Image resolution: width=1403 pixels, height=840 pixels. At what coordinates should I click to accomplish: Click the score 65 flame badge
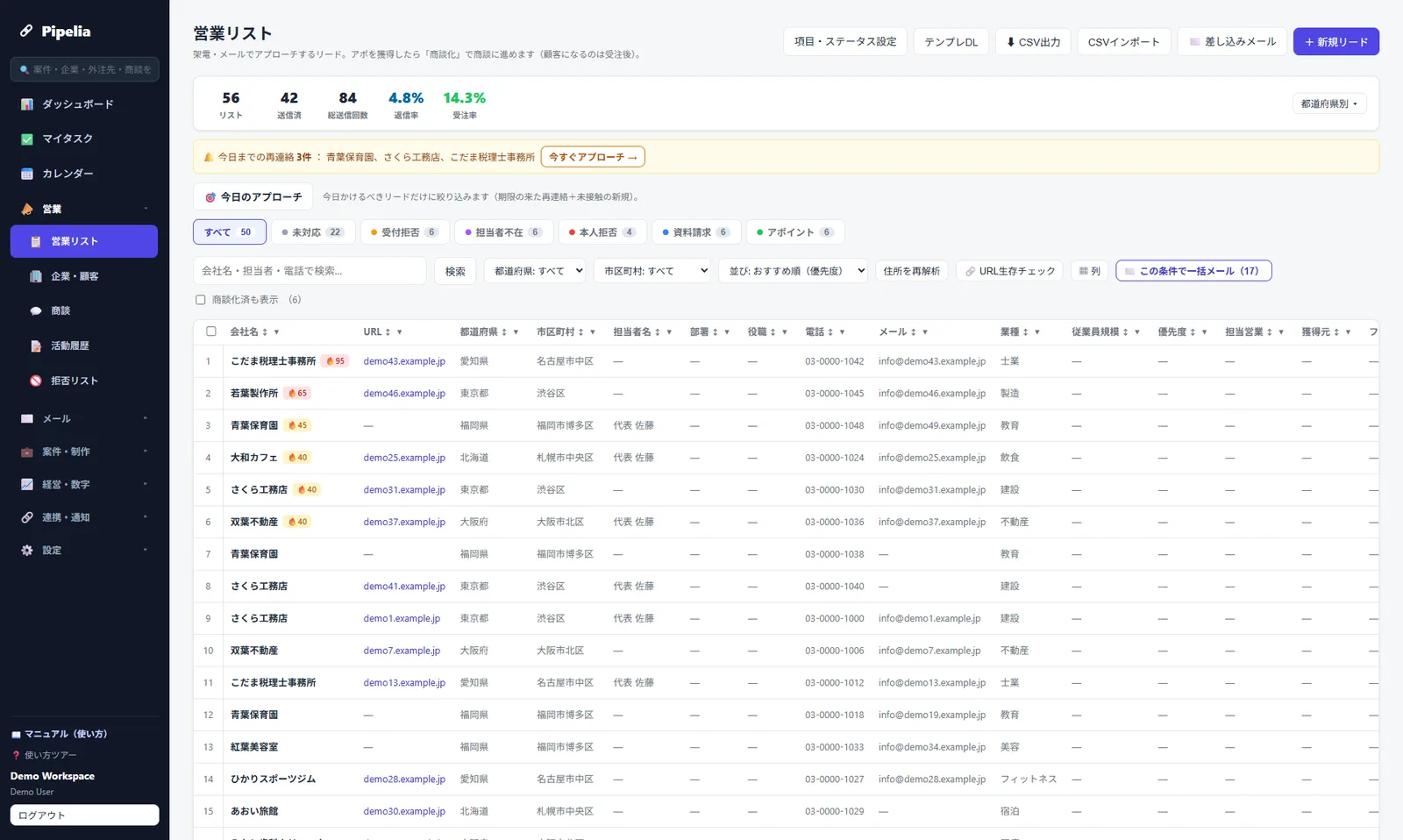point(297,393)
